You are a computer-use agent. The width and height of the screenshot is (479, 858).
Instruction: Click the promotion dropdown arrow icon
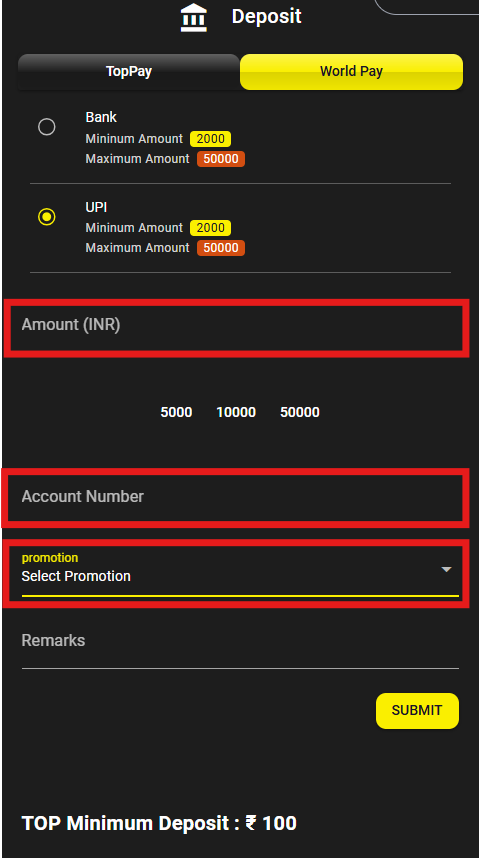446,570
